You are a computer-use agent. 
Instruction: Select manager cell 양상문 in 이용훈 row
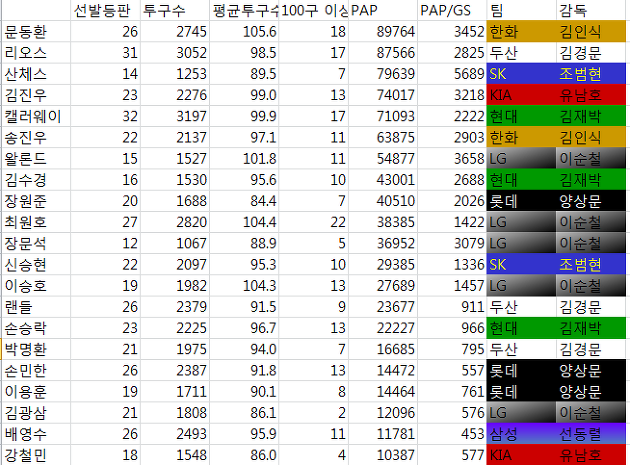593,391
